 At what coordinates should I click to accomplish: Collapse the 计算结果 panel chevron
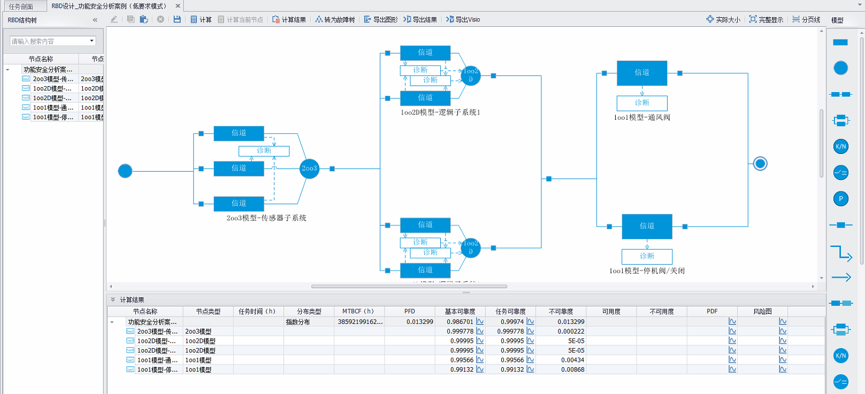(x=113, y=300)
